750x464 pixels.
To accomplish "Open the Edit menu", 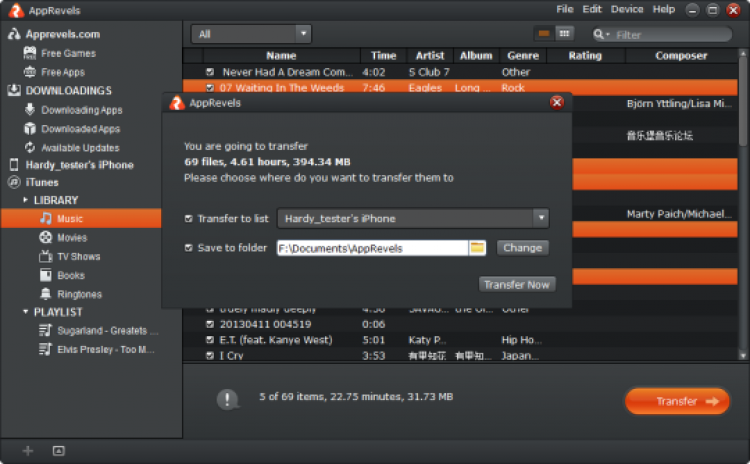I will 592,9.
